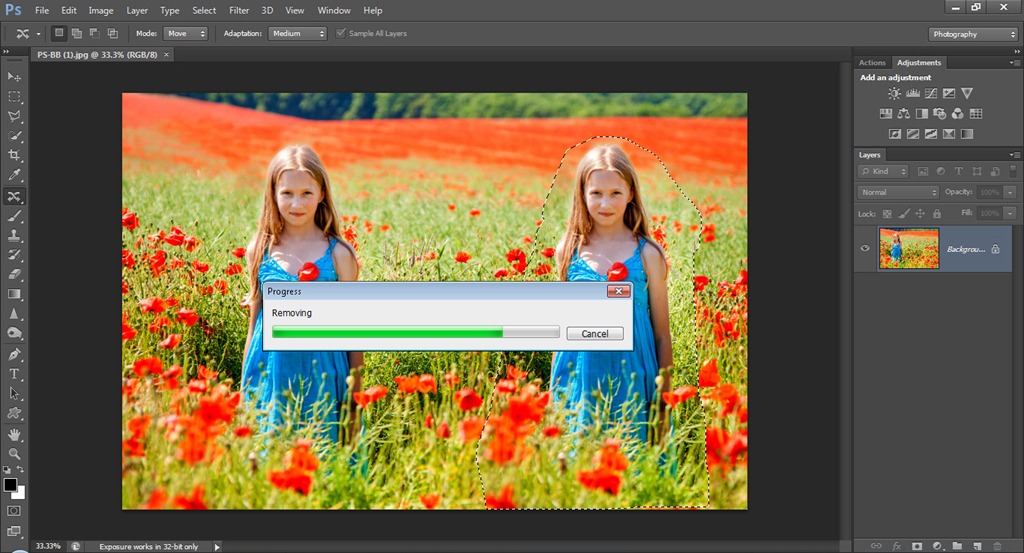
Task: Add a Gradient Map adjustment
Action: [967, 134]
